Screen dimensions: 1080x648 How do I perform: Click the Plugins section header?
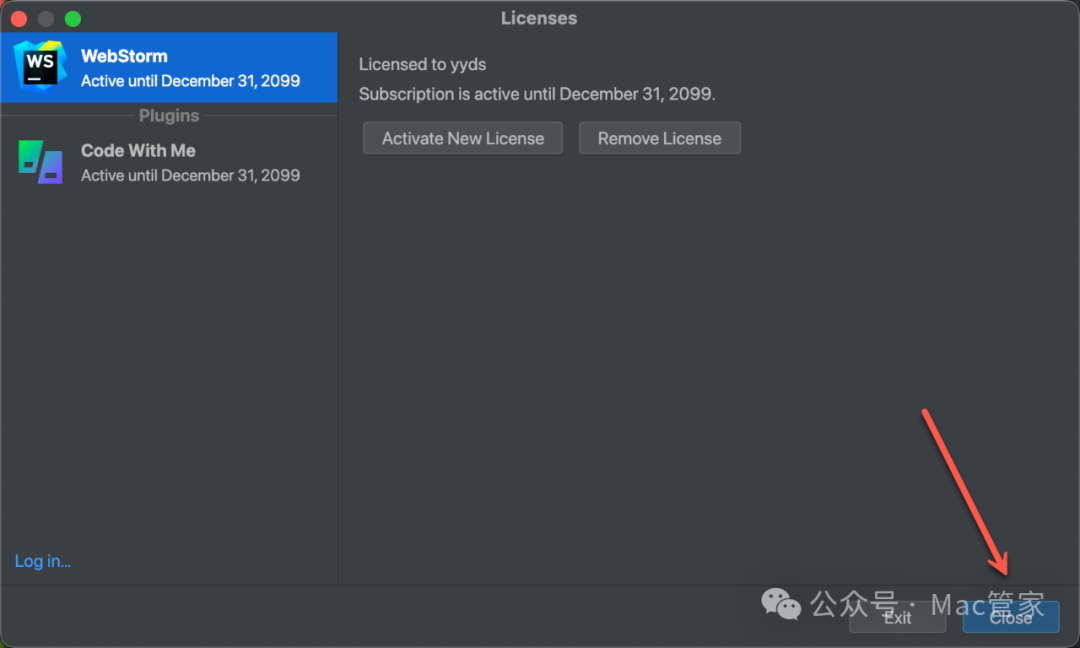169,116
